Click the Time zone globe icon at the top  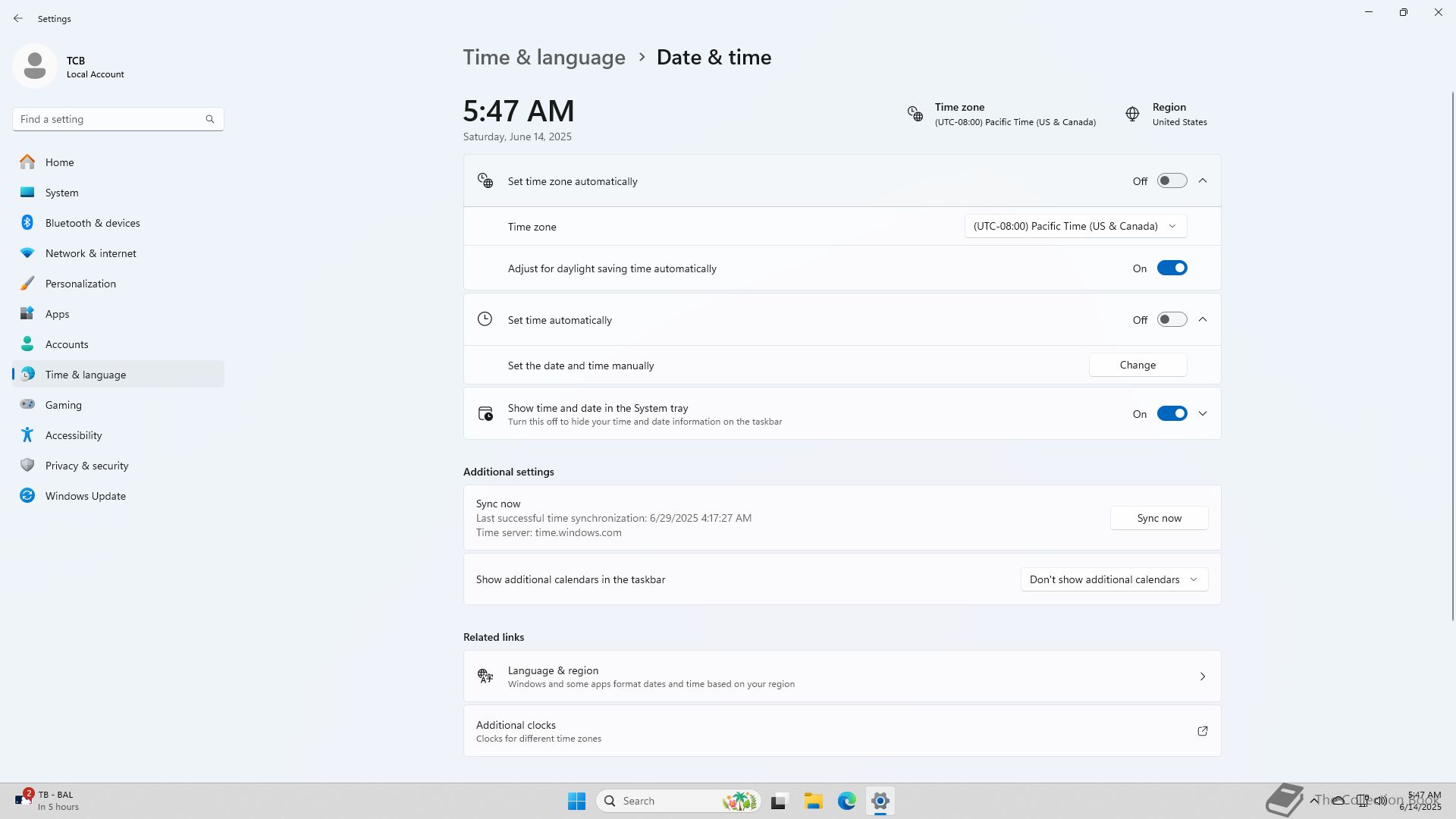click(915, 114)
